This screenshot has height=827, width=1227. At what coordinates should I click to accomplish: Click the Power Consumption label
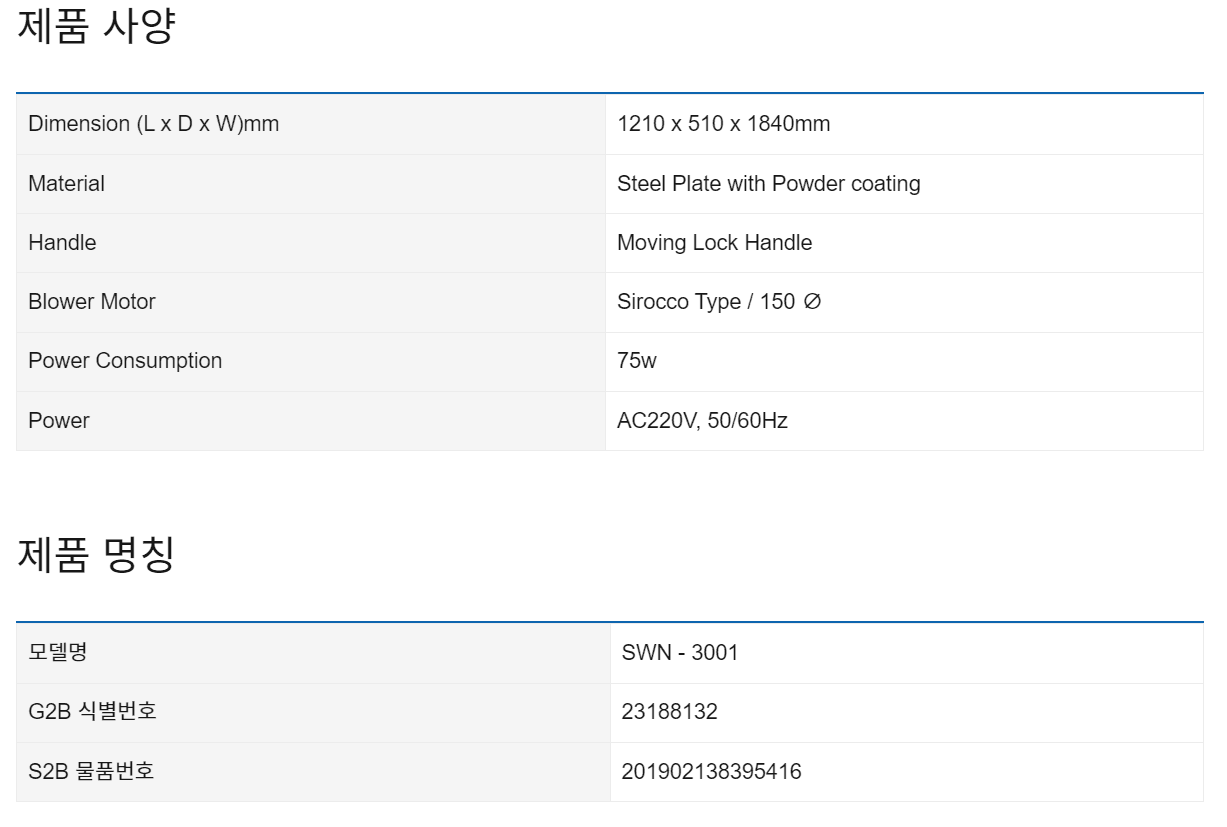(x=125, y=361)
